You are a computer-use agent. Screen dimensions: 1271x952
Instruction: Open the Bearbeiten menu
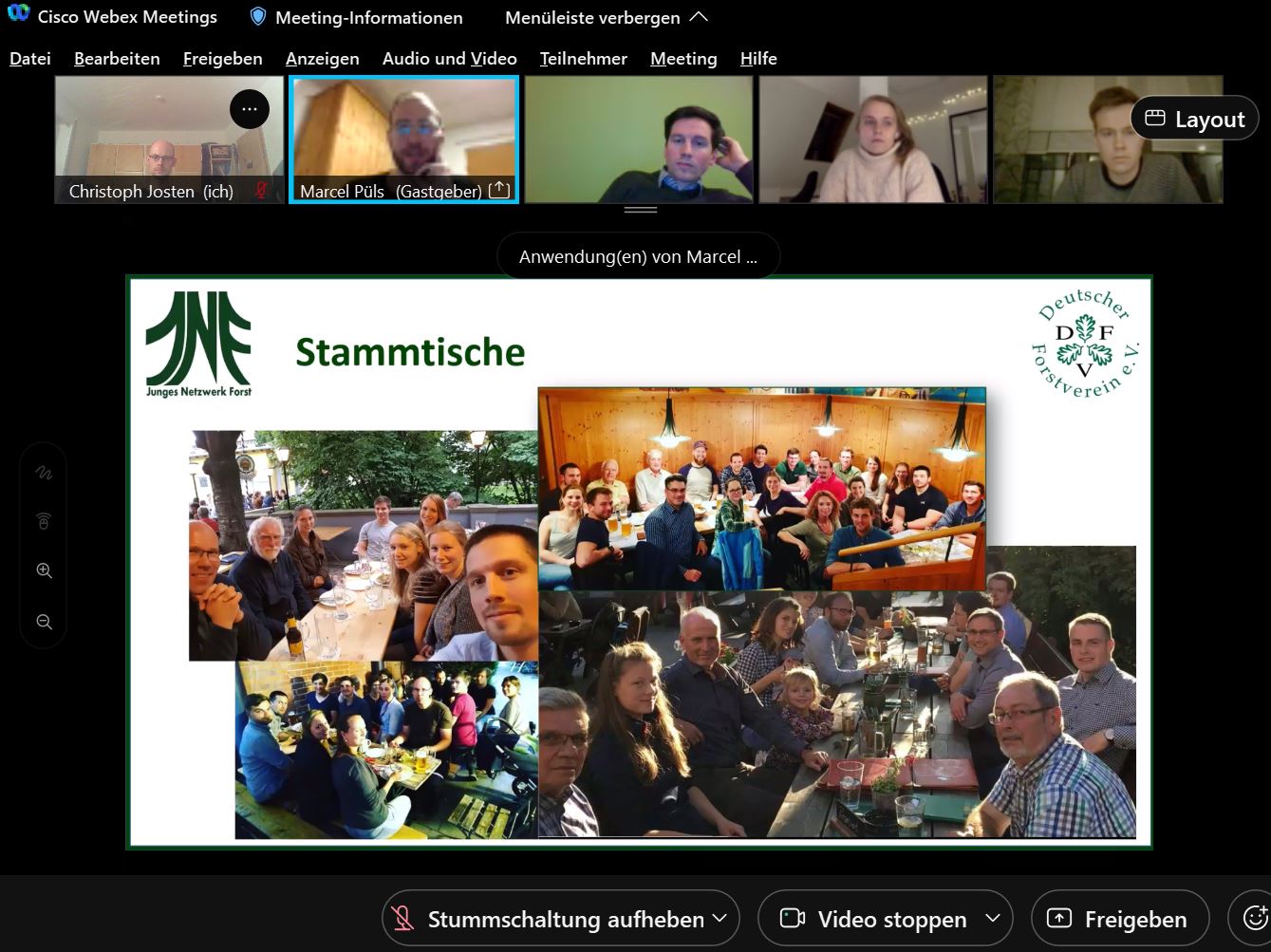pyautogui.click(x=117, y=59)
